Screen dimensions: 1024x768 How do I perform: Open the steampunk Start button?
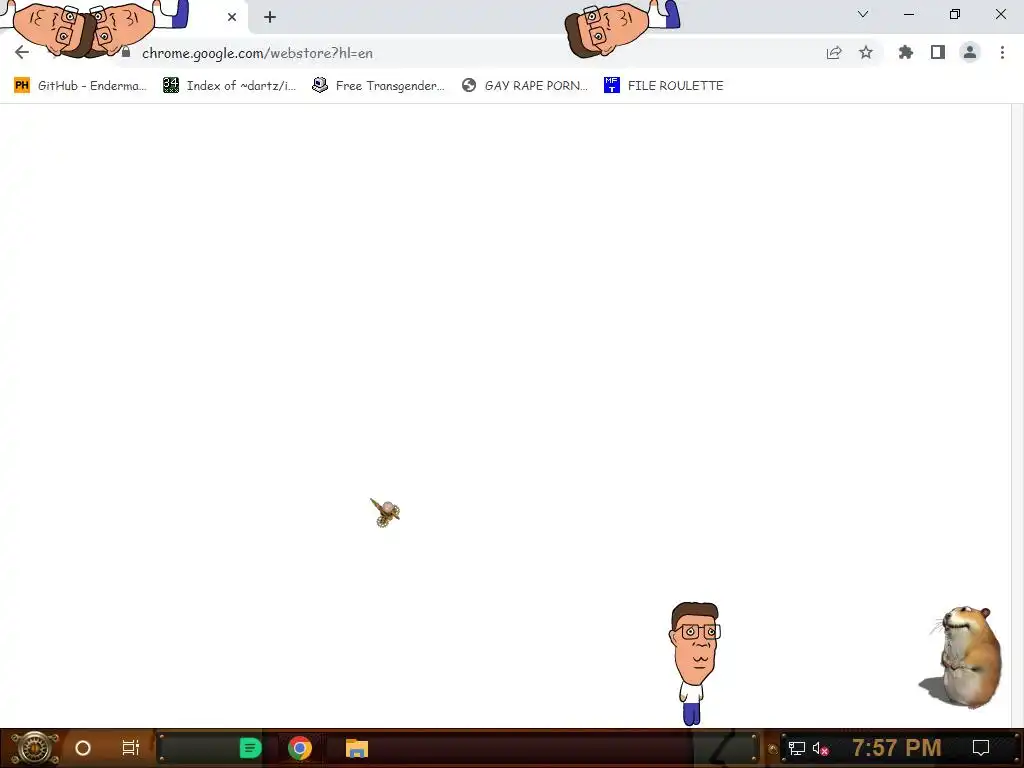click(x=34, y=748)
